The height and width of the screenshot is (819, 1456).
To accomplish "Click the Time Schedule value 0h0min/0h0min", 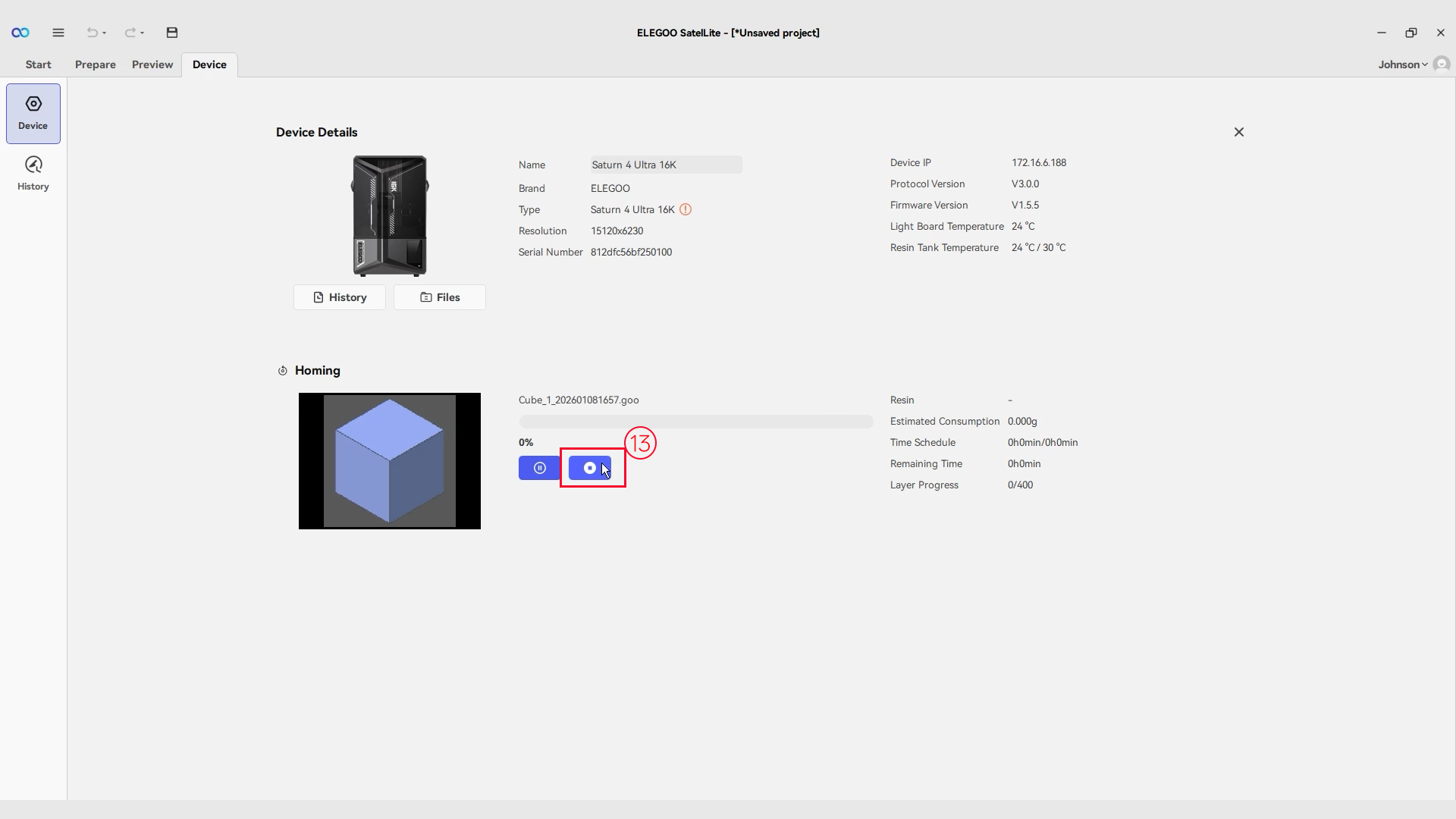I will pos(1043,442).
